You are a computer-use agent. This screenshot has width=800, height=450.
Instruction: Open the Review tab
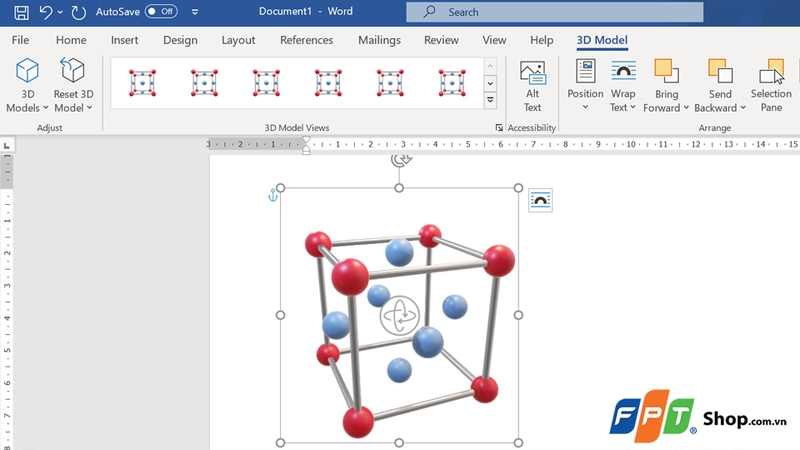tap(441, 40)
